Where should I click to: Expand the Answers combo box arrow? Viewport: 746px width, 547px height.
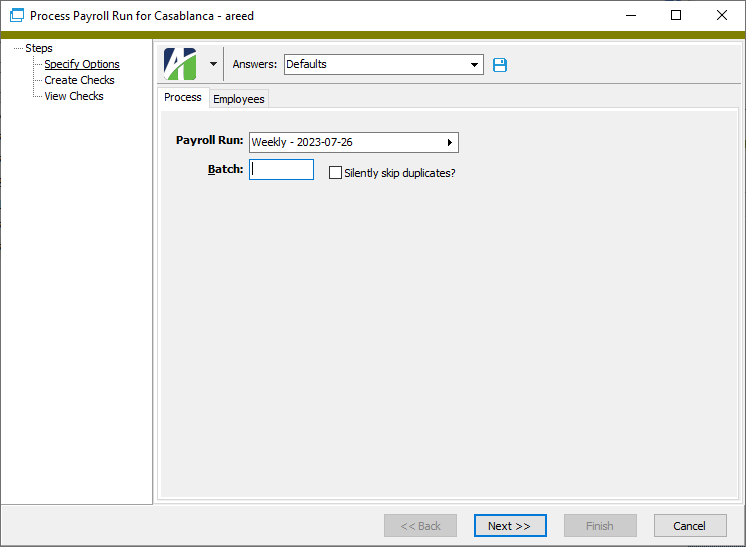pyautogui.click(x=475, y=65)
